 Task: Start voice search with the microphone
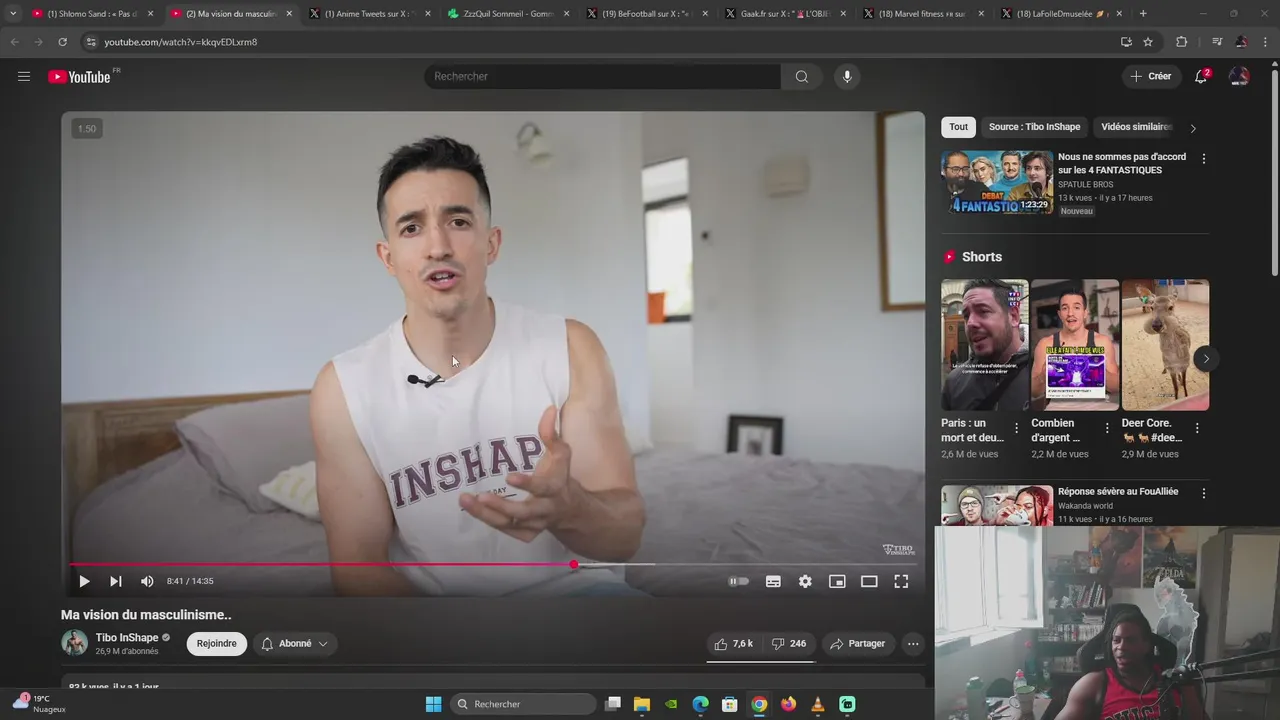pos(847,76)
